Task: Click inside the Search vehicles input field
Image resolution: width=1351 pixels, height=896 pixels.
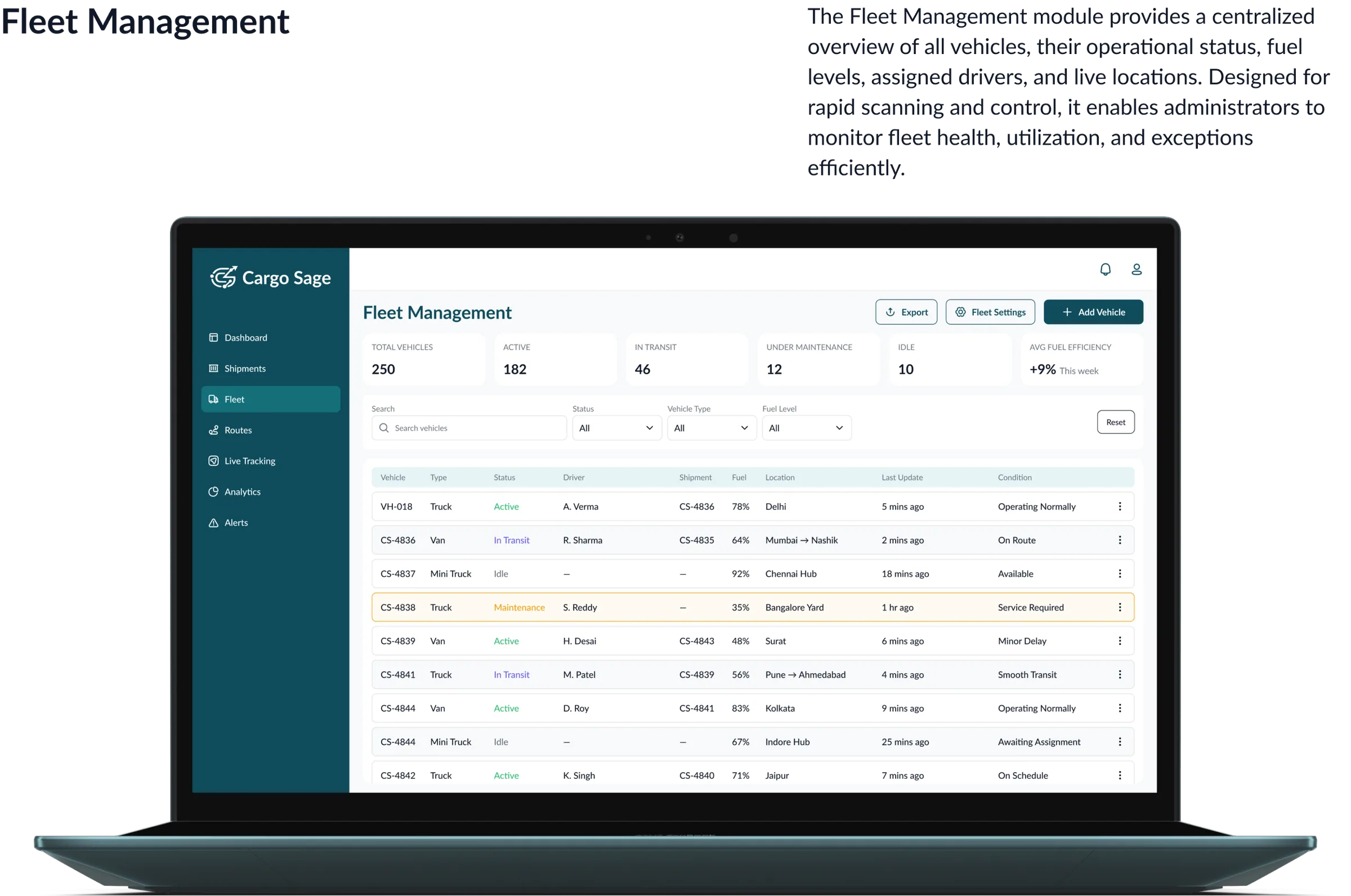Action: 475,427
